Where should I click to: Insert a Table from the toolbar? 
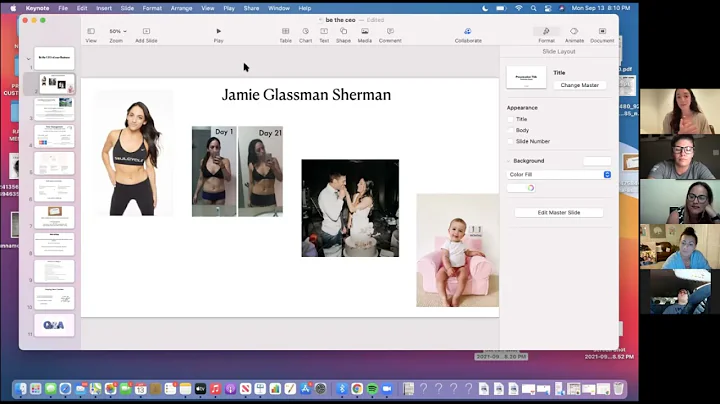286,31
